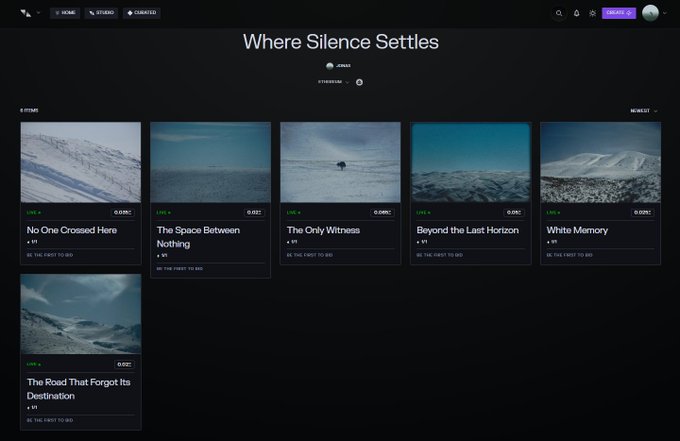Click the No One Crossed Here title
This screenshot has width=680, height=441.
tap(72, 230)
